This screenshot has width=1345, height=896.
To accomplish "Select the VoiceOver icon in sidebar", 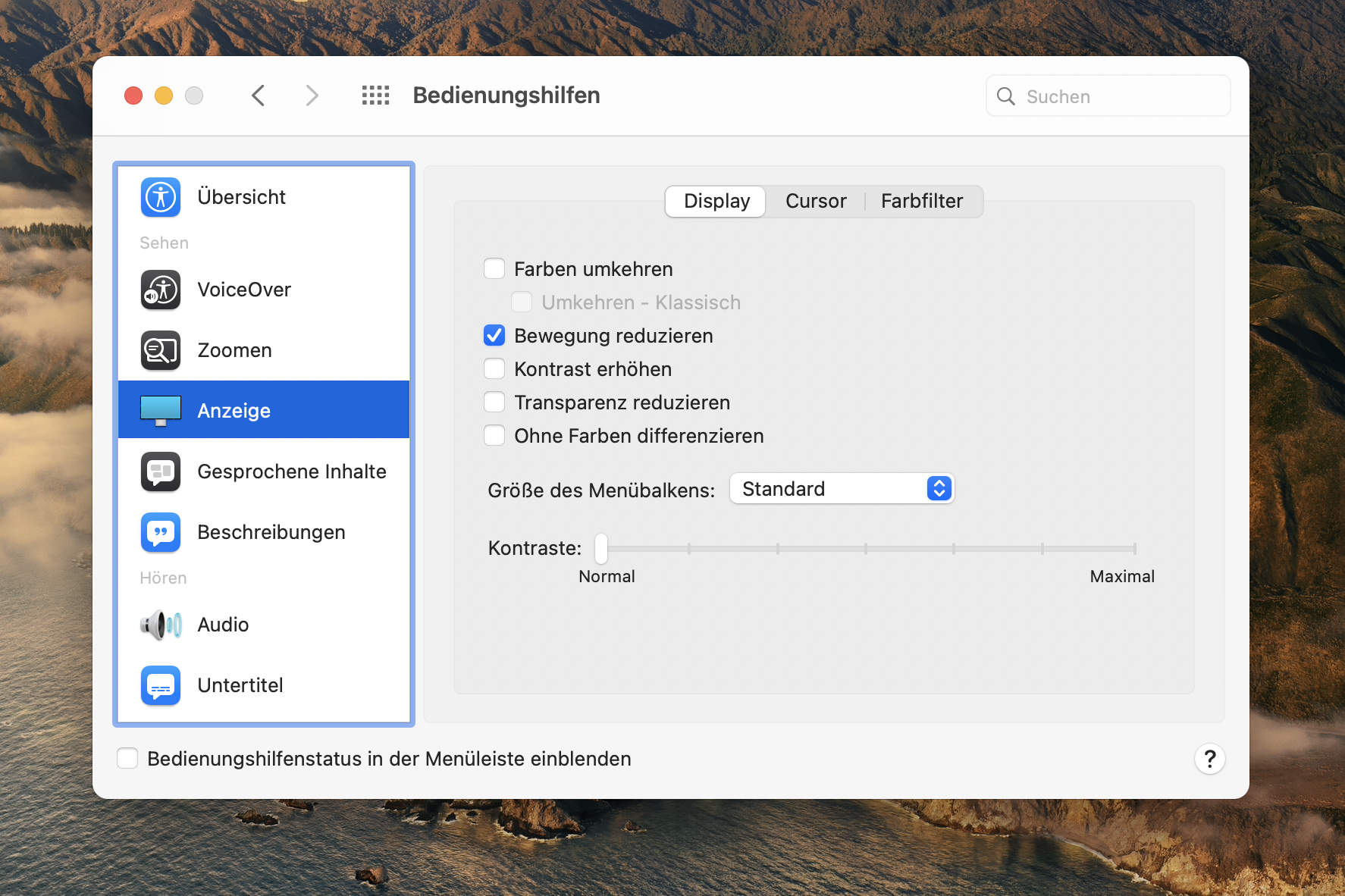I will tap(160, 290).
